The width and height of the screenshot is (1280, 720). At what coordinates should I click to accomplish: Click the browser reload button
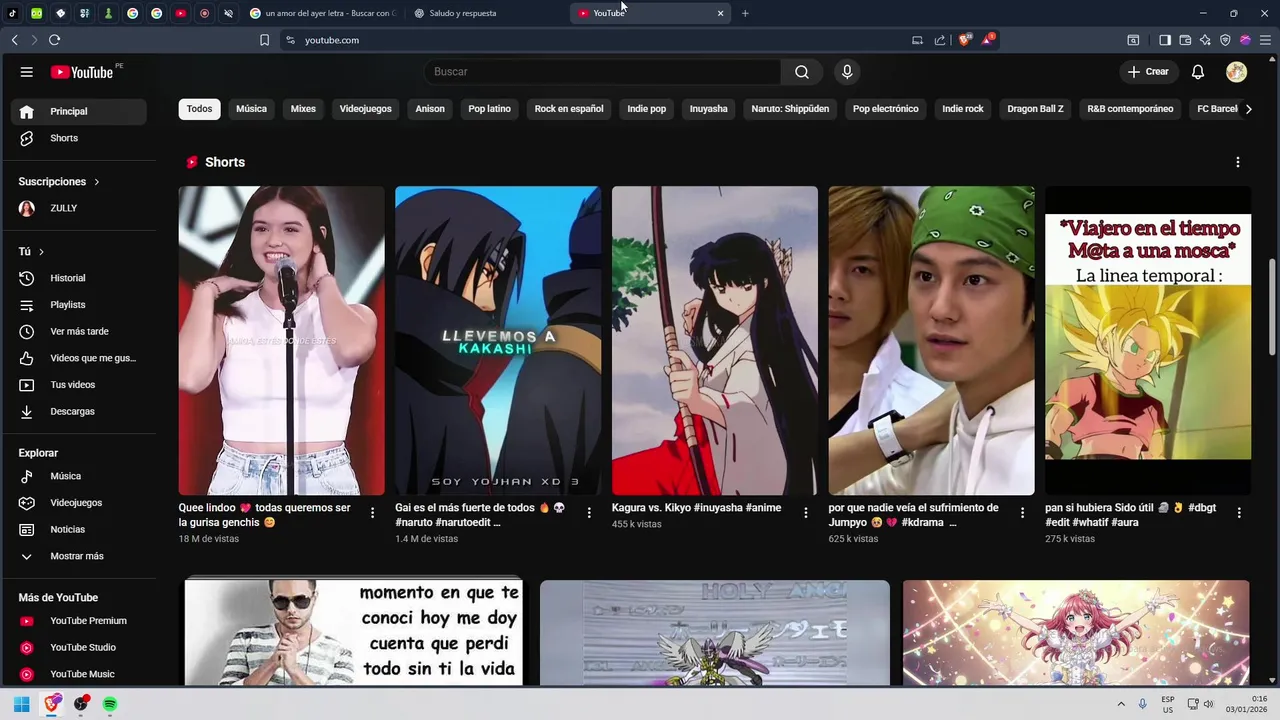(x=54, y=40)
